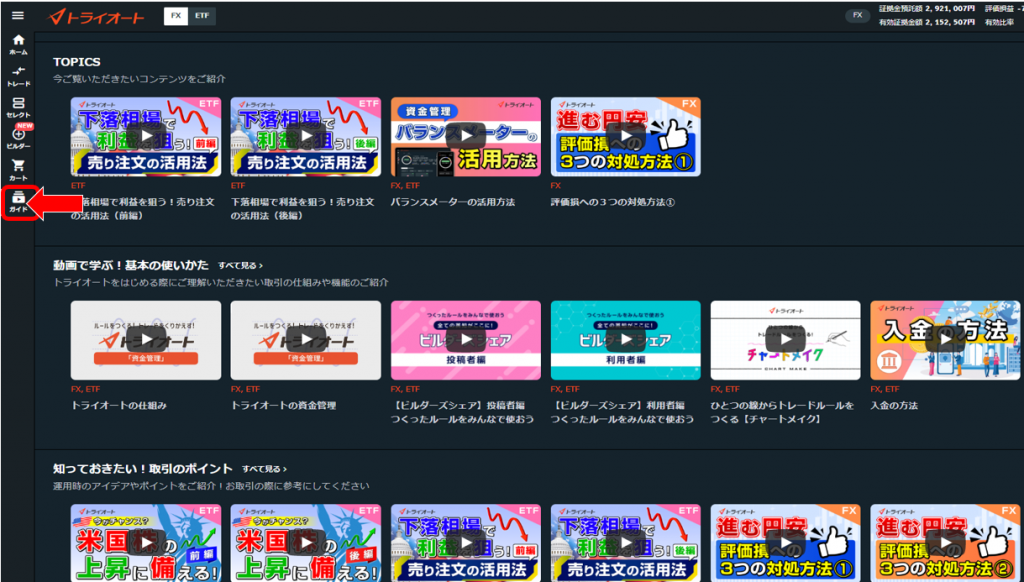Play TOPICS video 売り注文の活用法 後編

point(306,137)
